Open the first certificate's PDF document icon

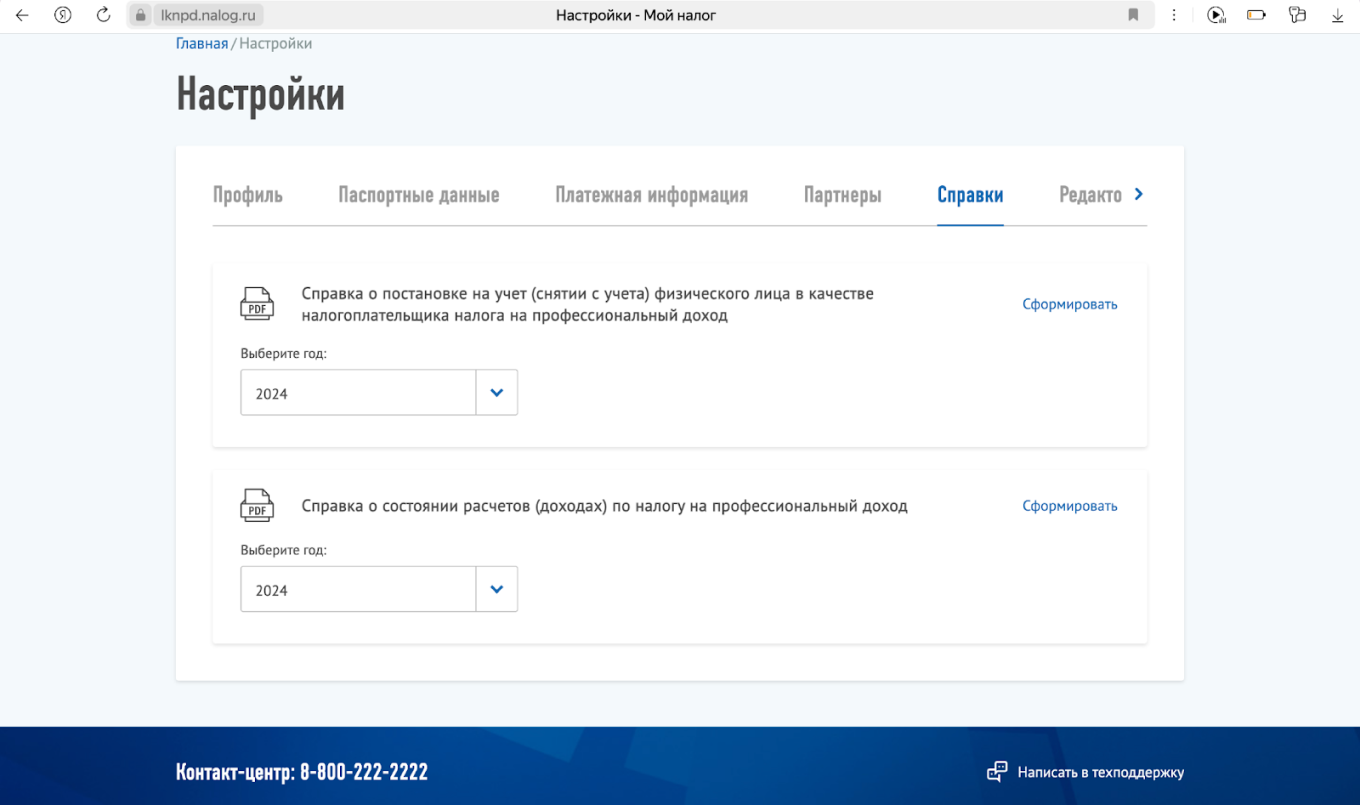point(257,303)
